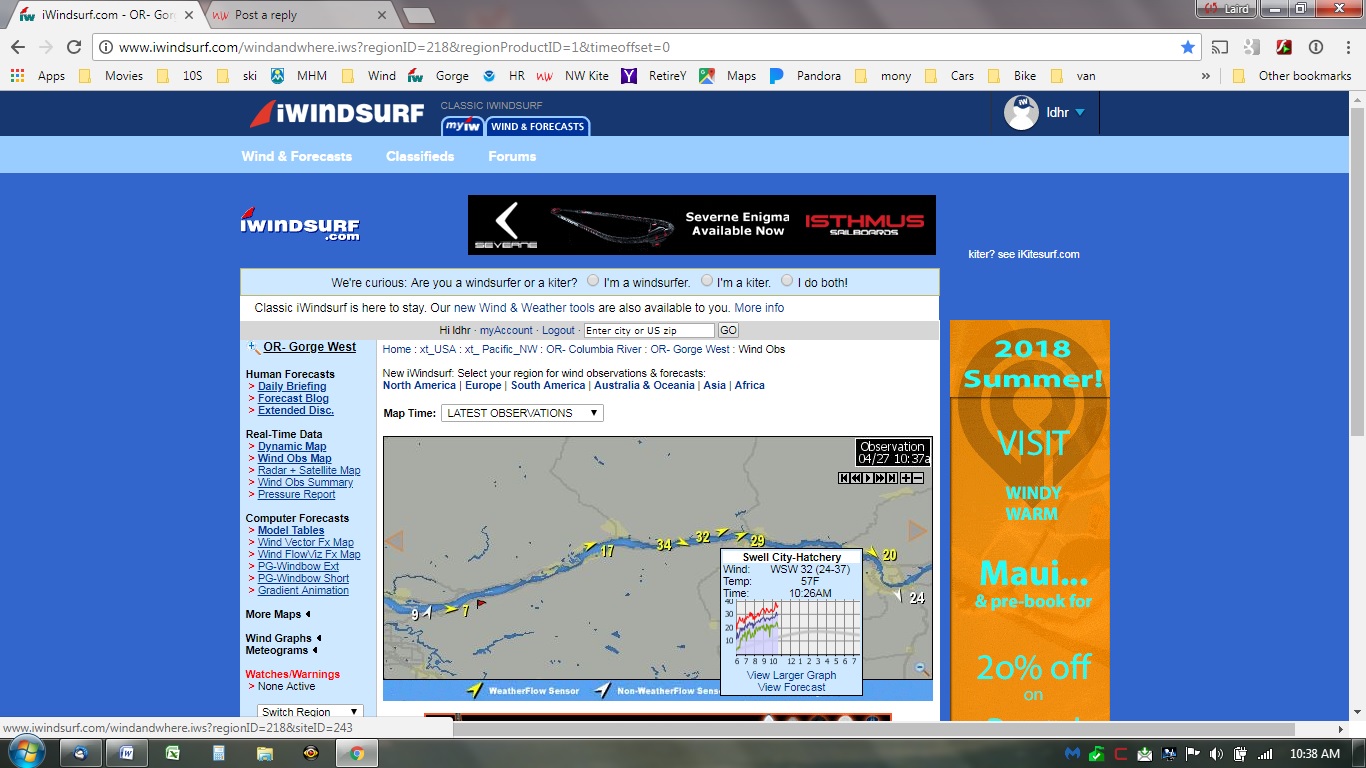The image size is (1366, 768).
Task: Open Gorge bookmark in bookmarks bar
Action: [x=439, y=76]
